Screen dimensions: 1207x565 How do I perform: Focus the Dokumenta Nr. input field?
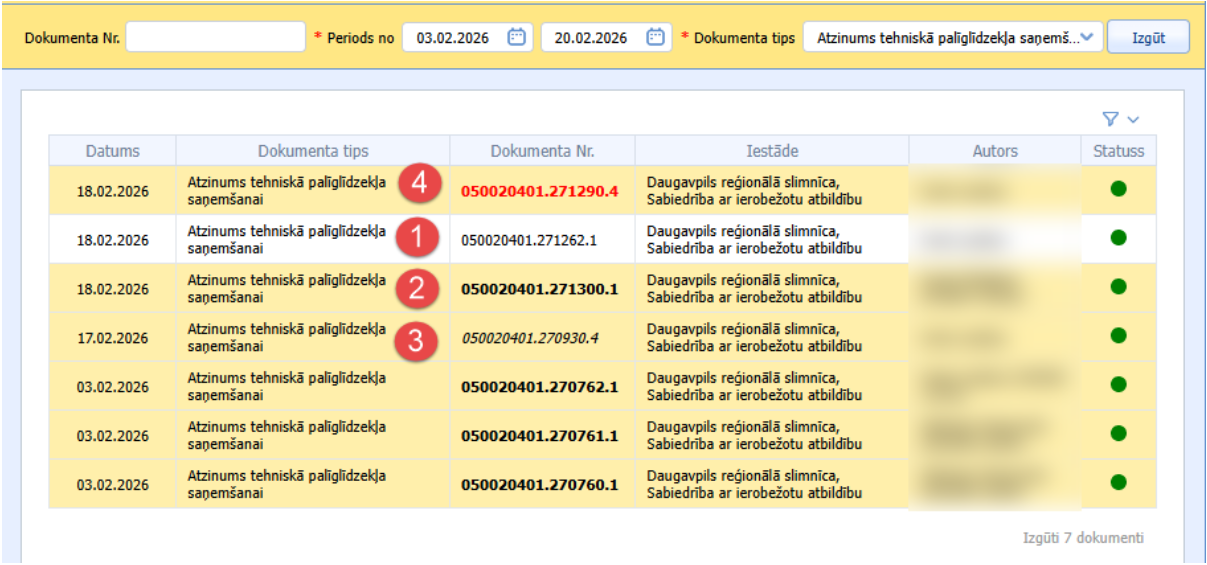point(215,37)
